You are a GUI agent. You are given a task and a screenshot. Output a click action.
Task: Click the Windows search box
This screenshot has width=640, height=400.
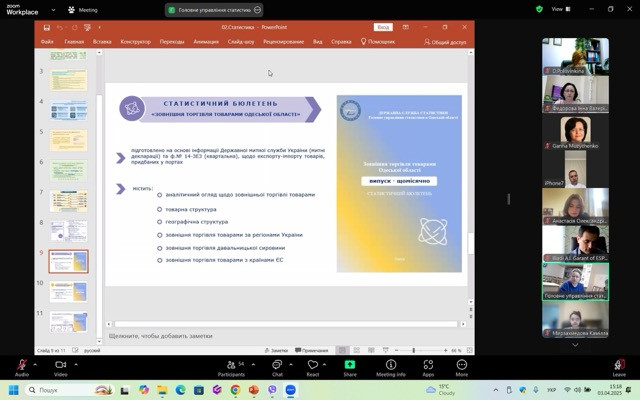click(69, 390)
